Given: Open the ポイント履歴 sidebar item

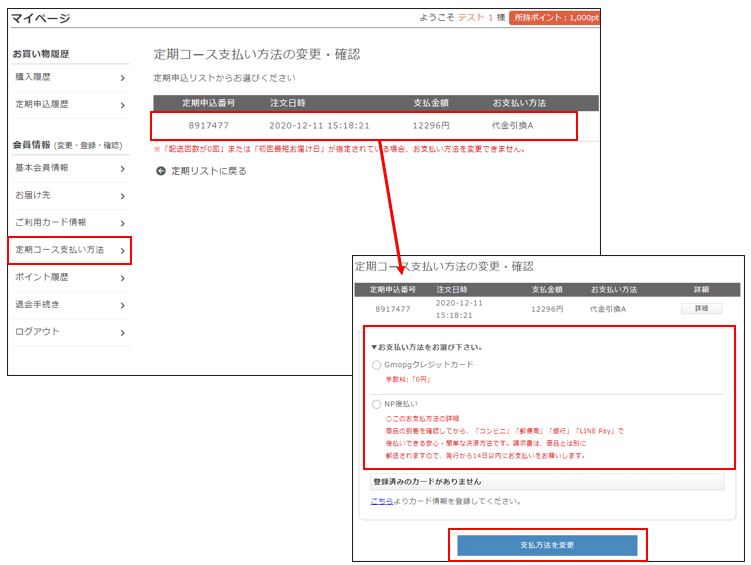Looking at the screenshot, I should (70, 277).
